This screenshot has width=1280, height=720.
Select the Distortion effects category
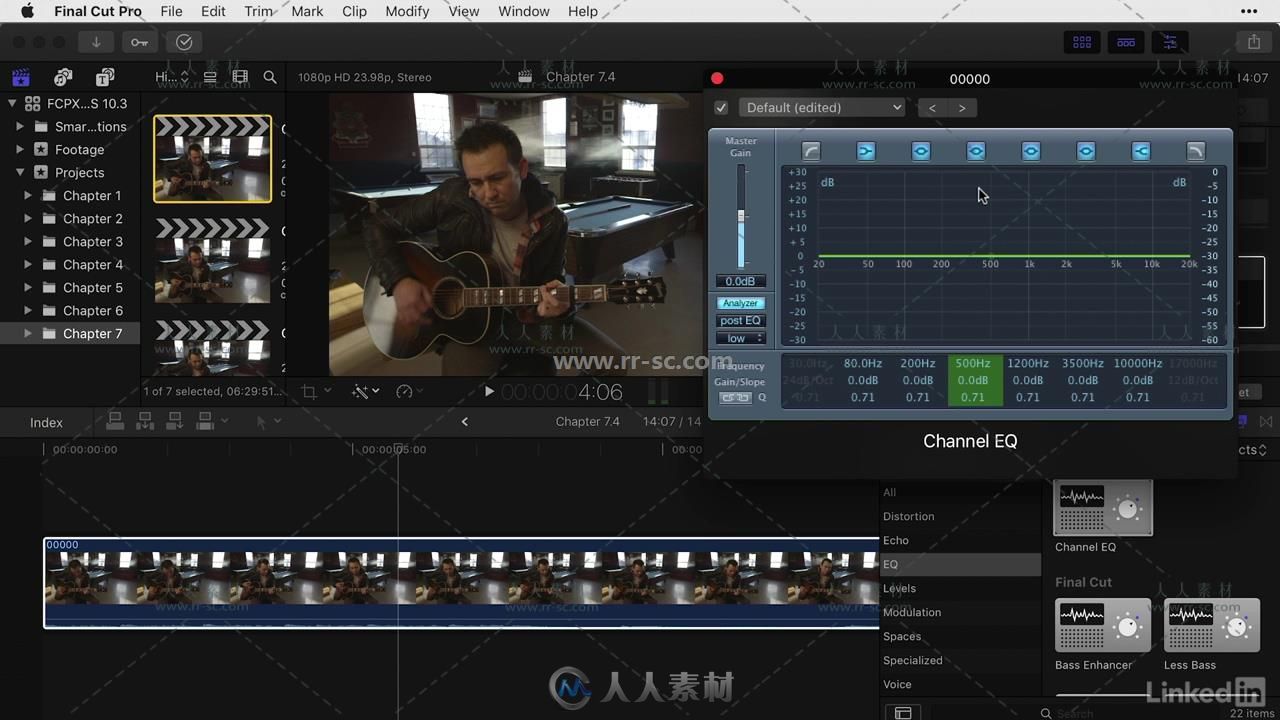click(x=908, y=516)
